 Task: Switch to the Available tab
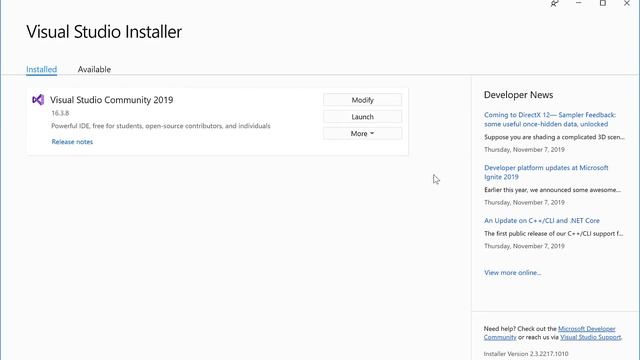[x=94, y=69]
